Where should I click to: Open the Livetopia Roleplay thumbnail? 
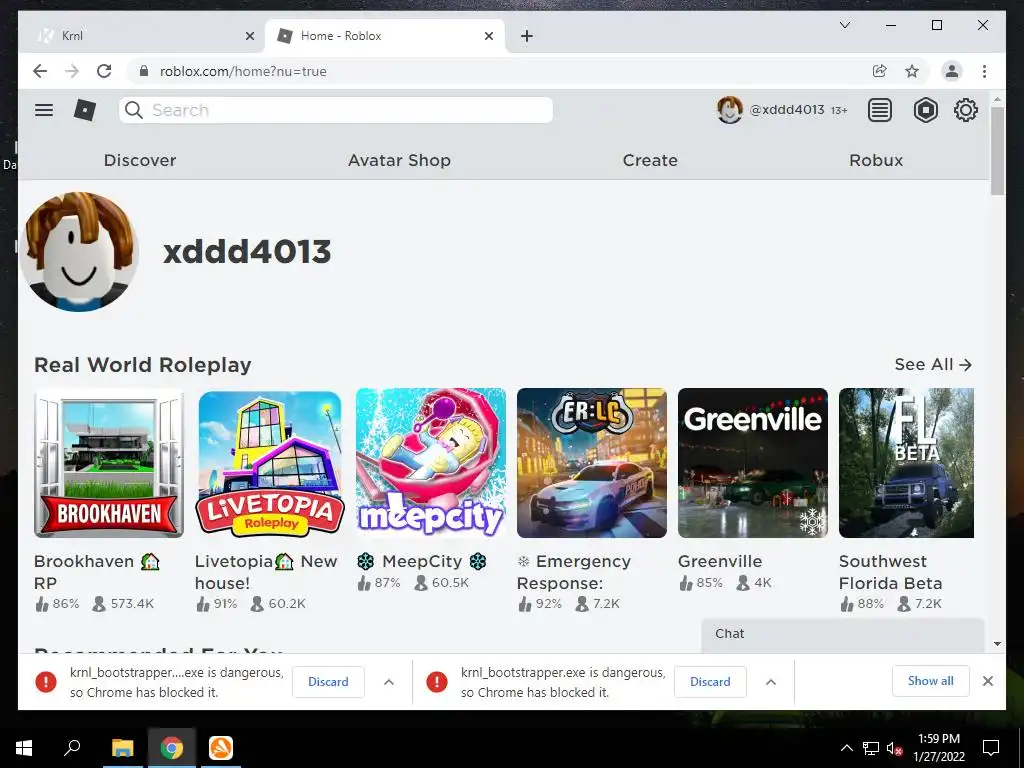coord(270,463)
